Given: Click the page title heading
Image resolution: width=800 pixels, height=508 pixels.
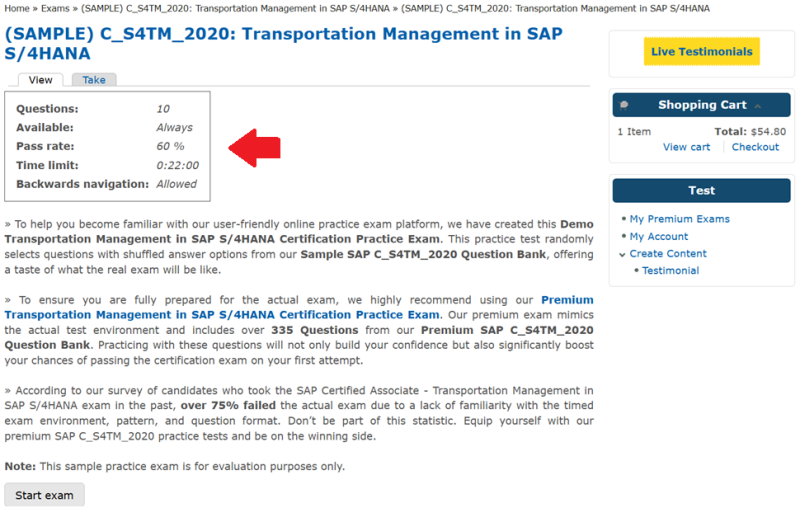Looking at the screenshot, I should (284, 43).
